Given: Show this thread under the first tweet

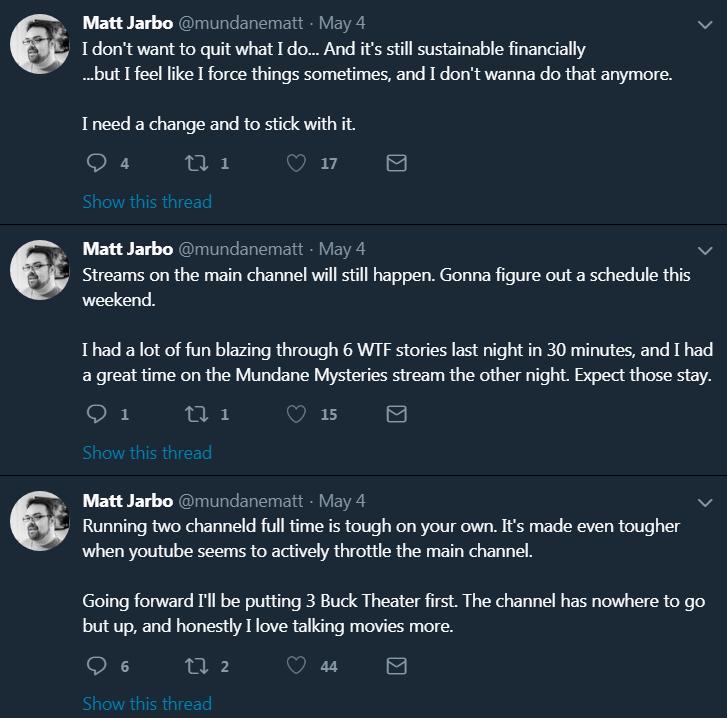Looking at the screenshot, I should (x=147, y=202).
